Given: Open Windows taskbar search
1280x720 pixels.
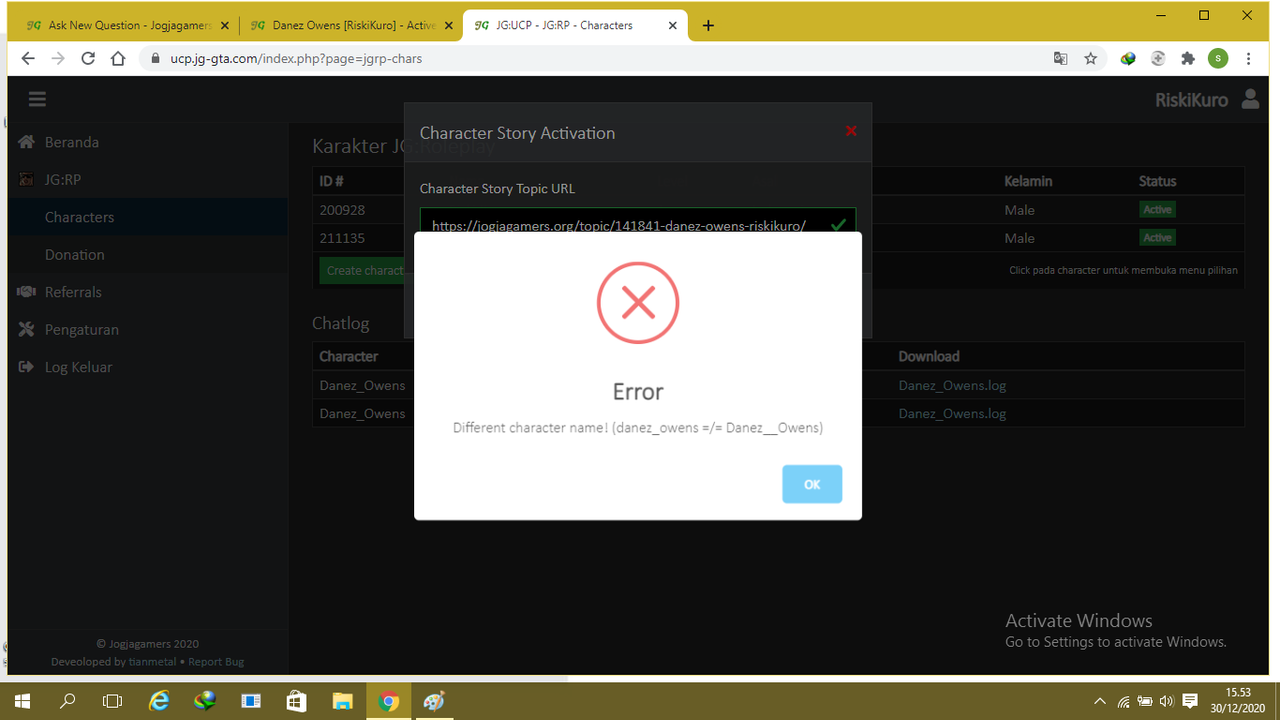Looking at the screenshot, I should point(68,701).
